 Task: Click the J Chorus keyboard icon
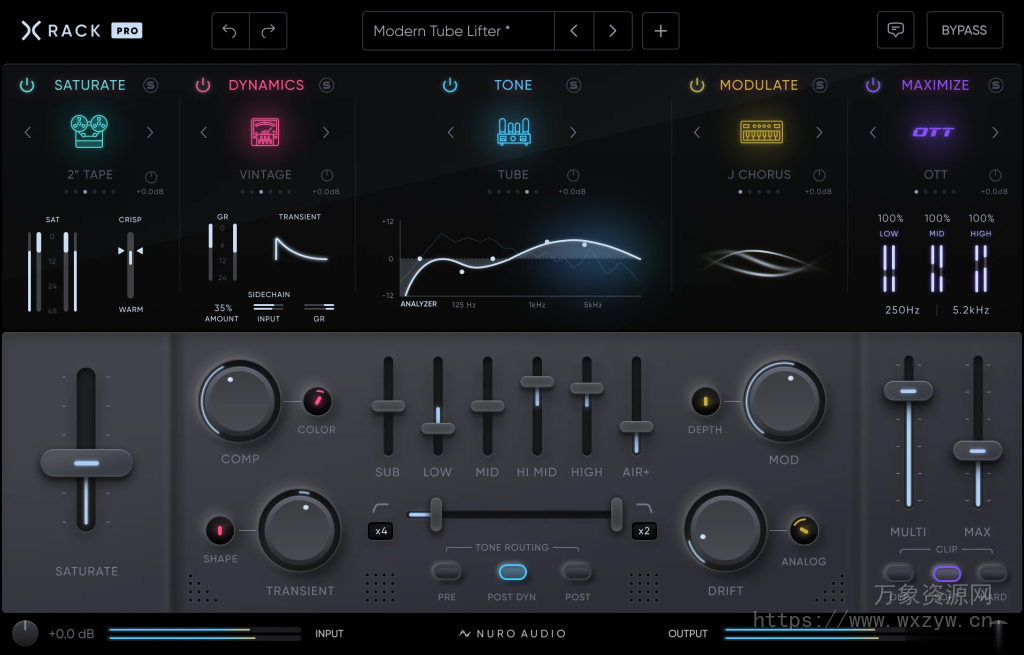(759, 131)
